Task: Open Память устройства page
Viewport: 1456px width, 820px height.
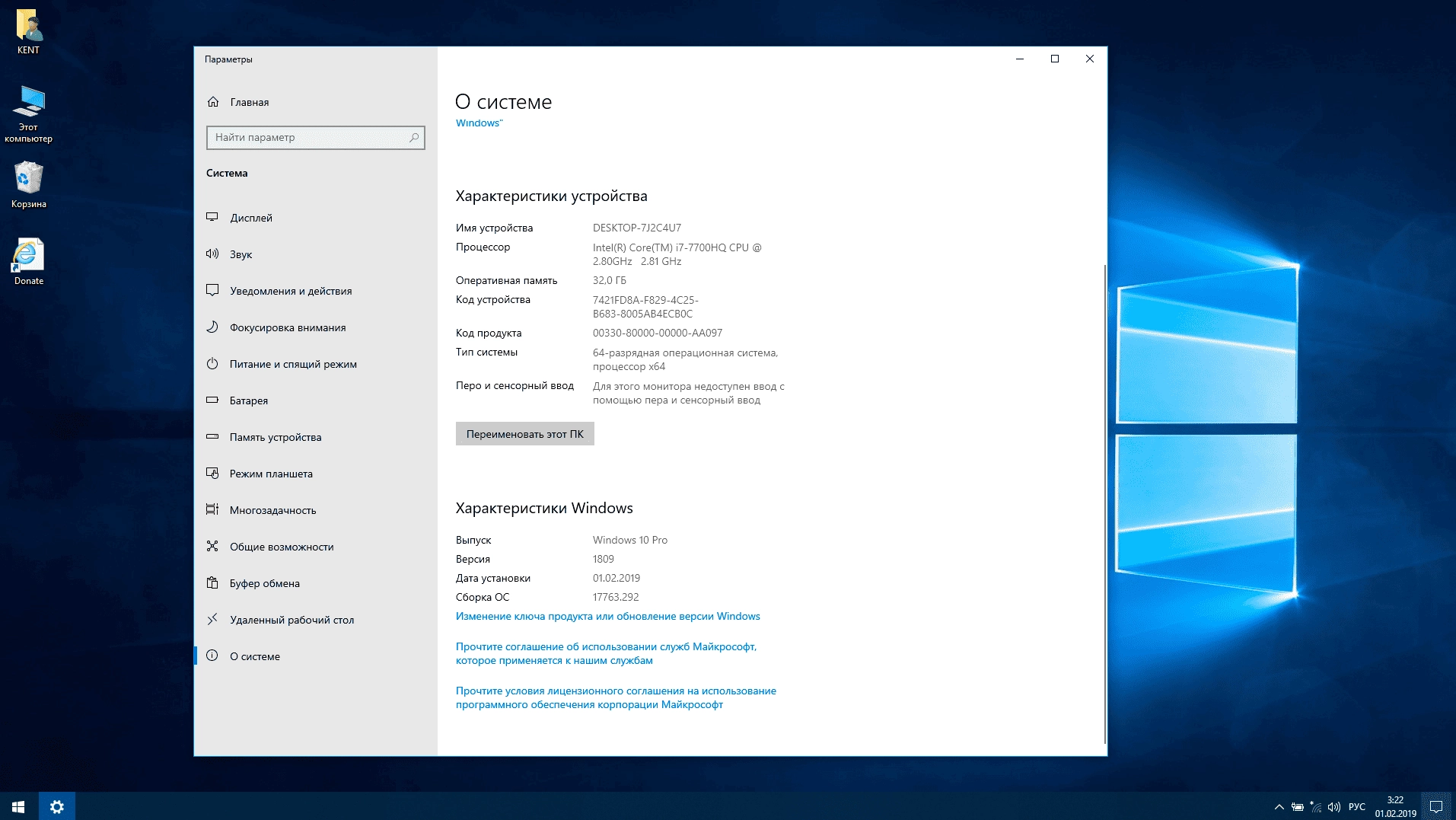Action: click(x=316, y=437)
